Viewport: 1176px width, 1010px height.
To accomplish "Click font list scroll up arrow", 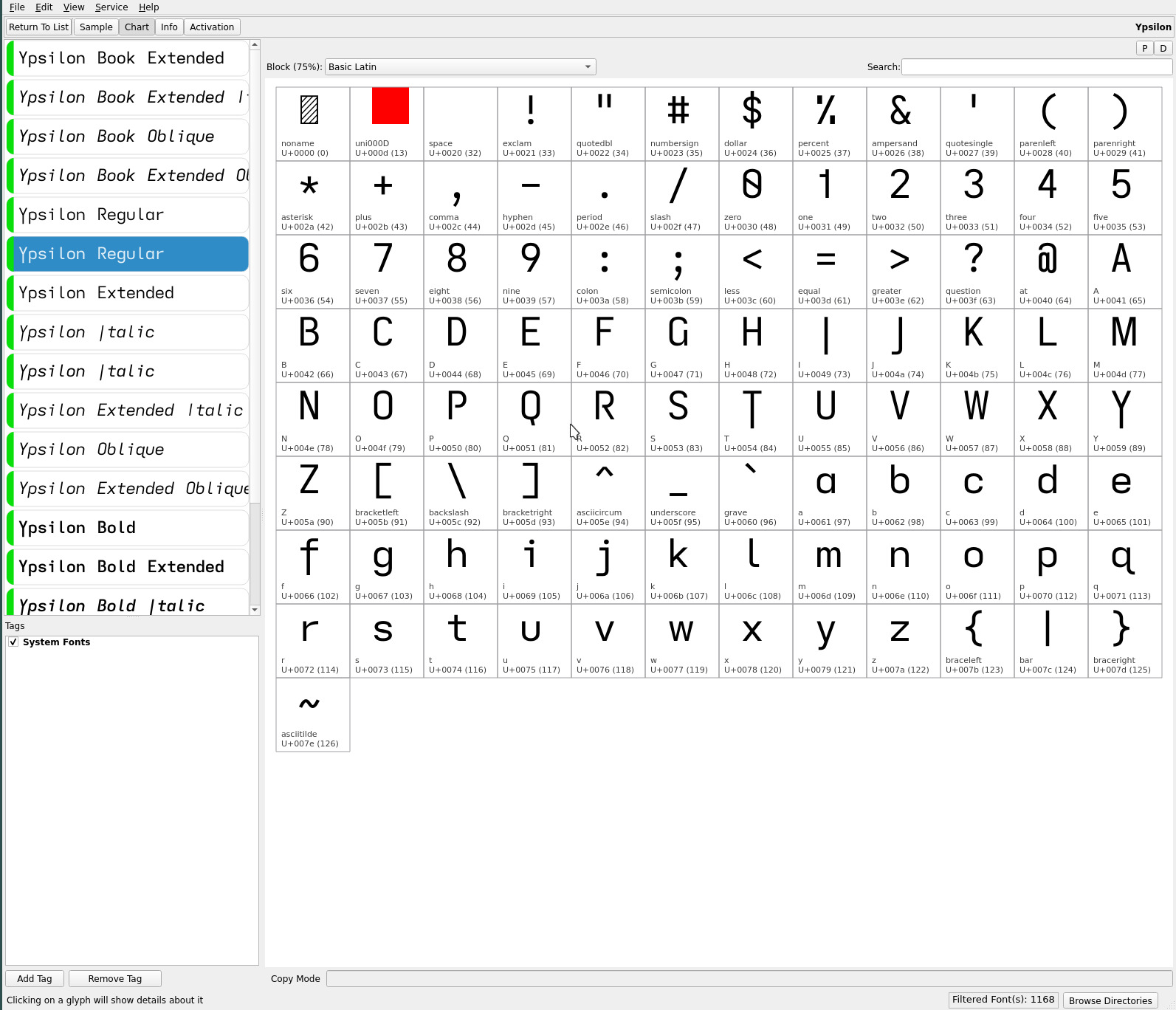I will 255,45.
